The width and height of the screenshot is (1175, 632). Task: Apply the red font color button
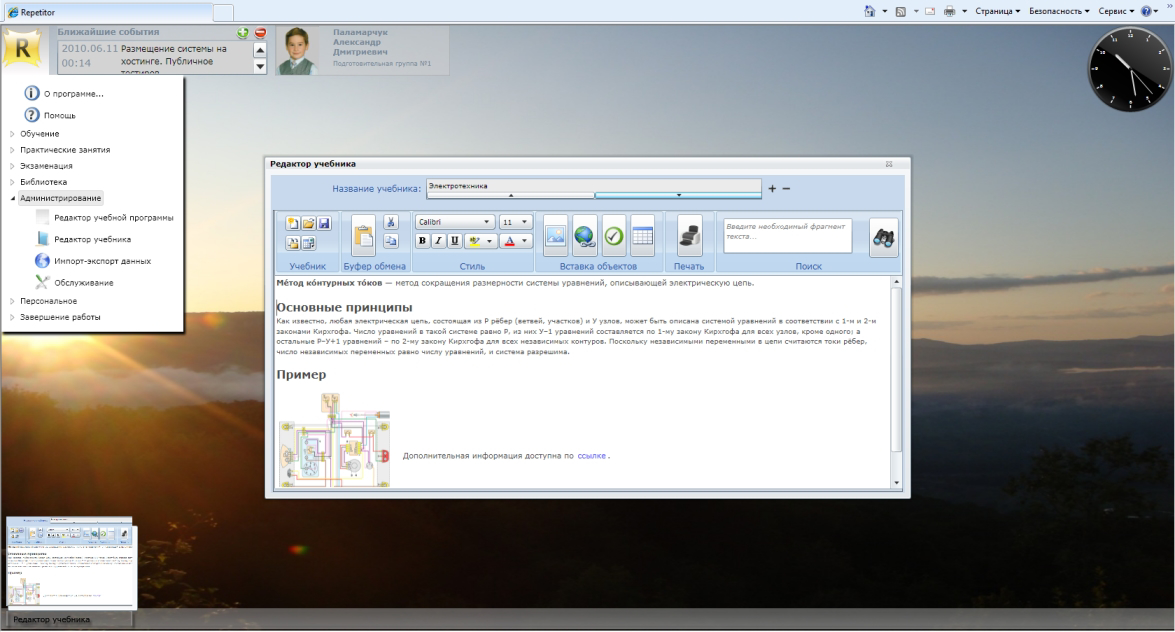510,241
